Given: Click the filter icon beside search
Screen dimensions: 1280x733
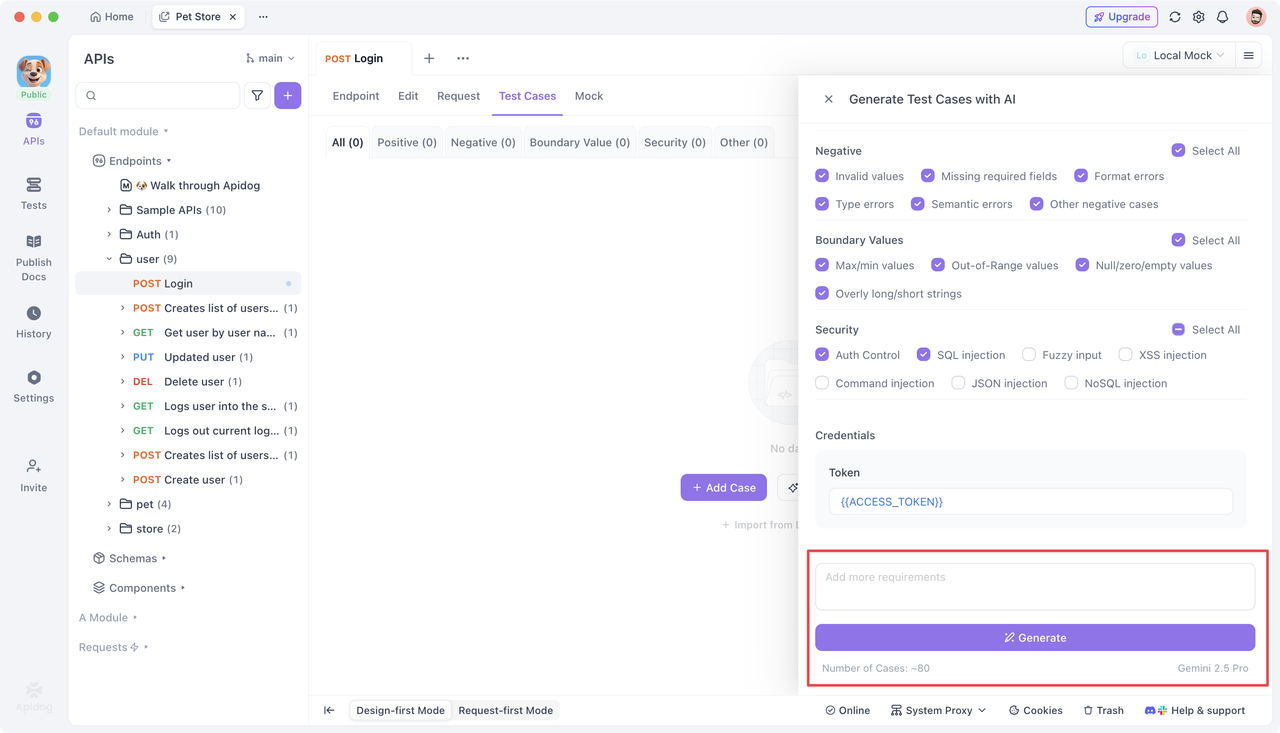Looking at the screenshot, I should [257, 96].
